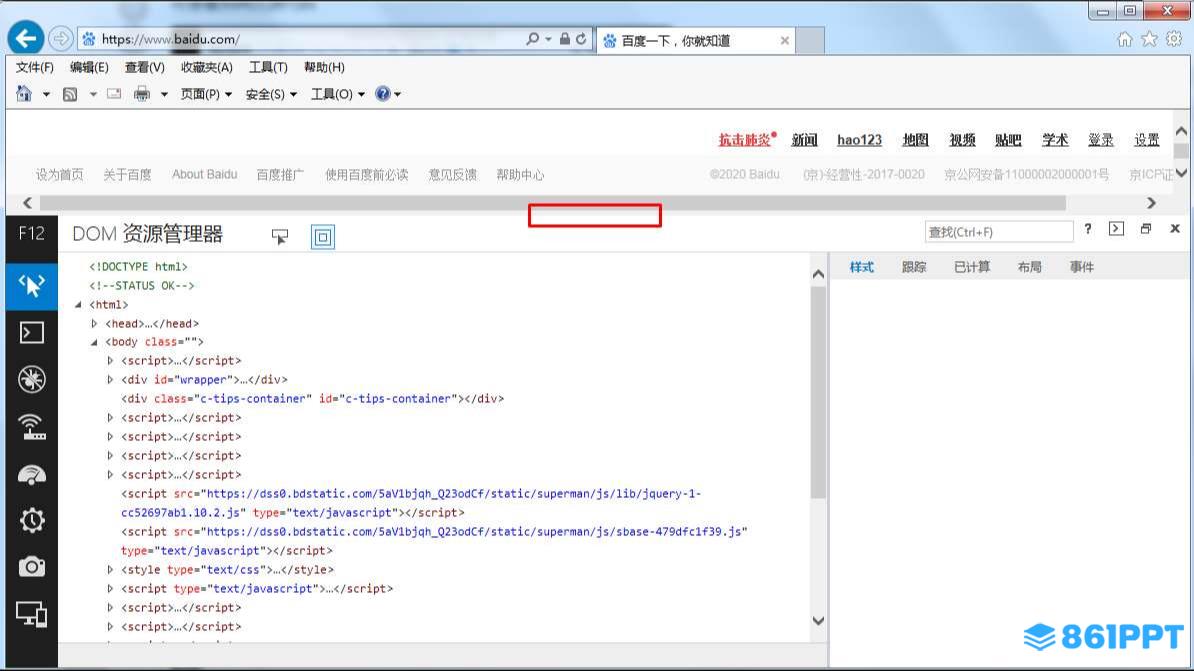
Task: Open the Print dropdown arrow
Action: [164, 94]
